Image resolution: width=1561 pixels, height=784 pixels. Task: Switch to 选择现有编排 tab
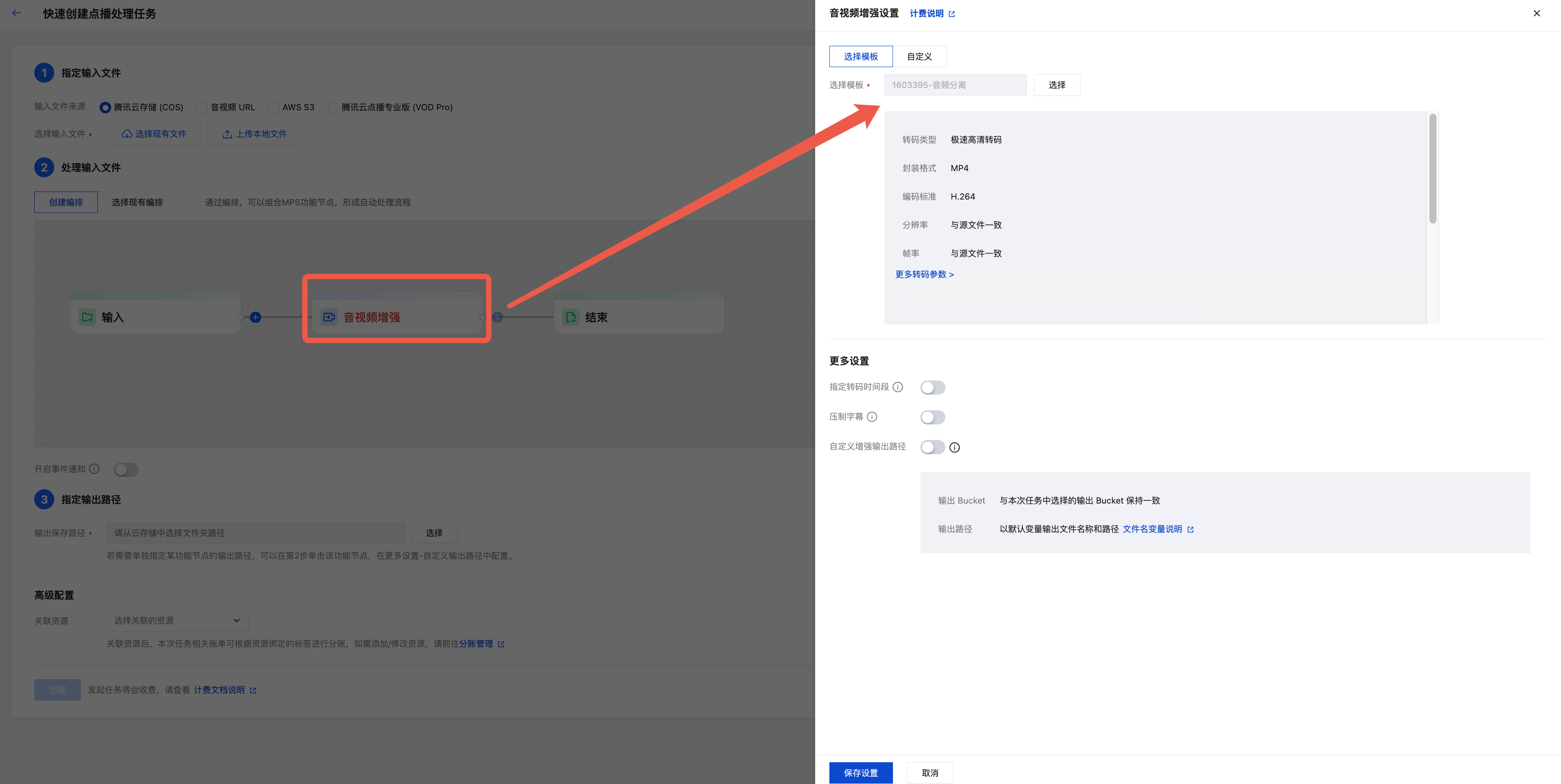point(137,202)
